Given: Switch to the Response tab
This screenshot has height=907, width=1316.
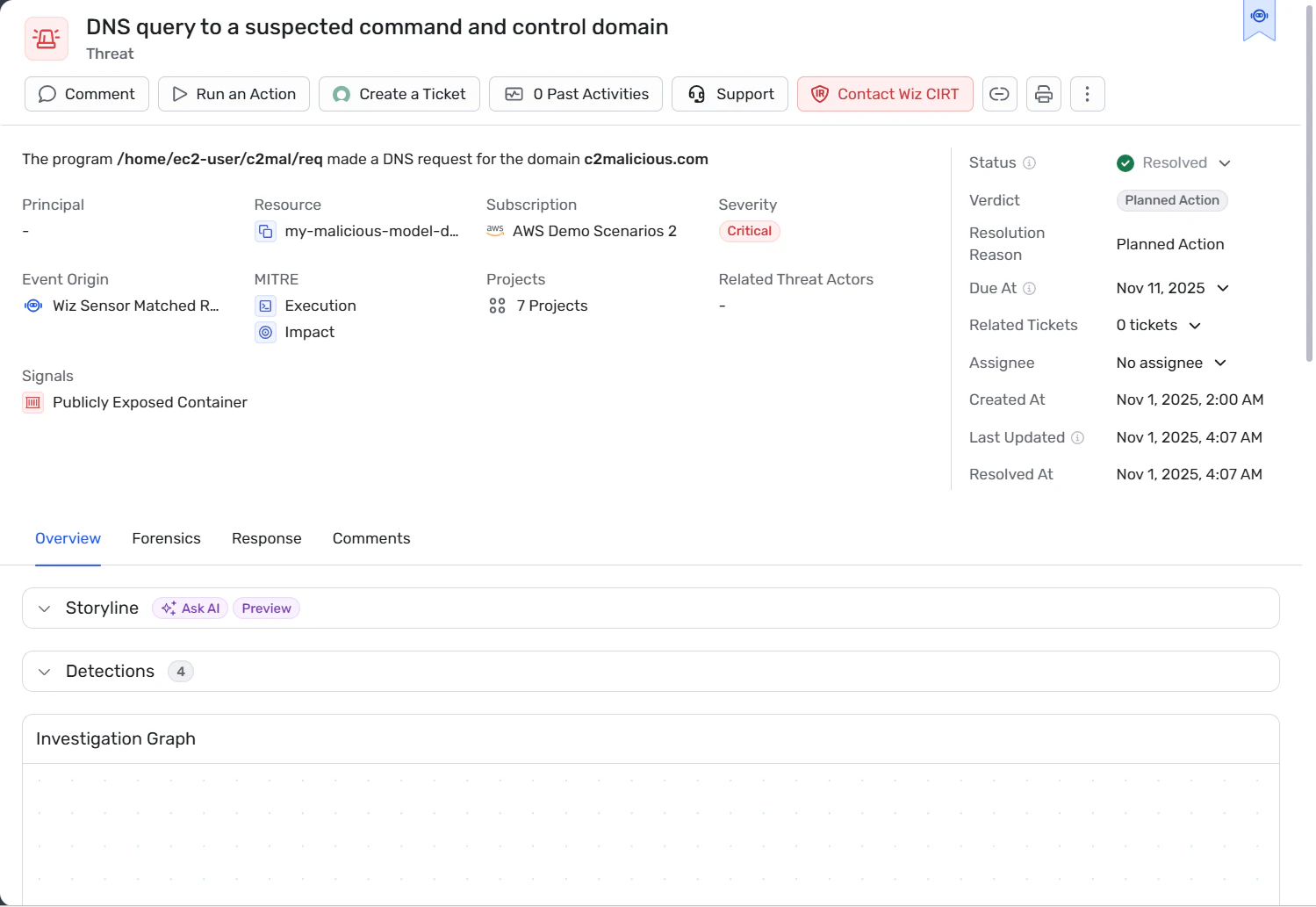Looking at the screenshot, I should (x=266, y=539).
